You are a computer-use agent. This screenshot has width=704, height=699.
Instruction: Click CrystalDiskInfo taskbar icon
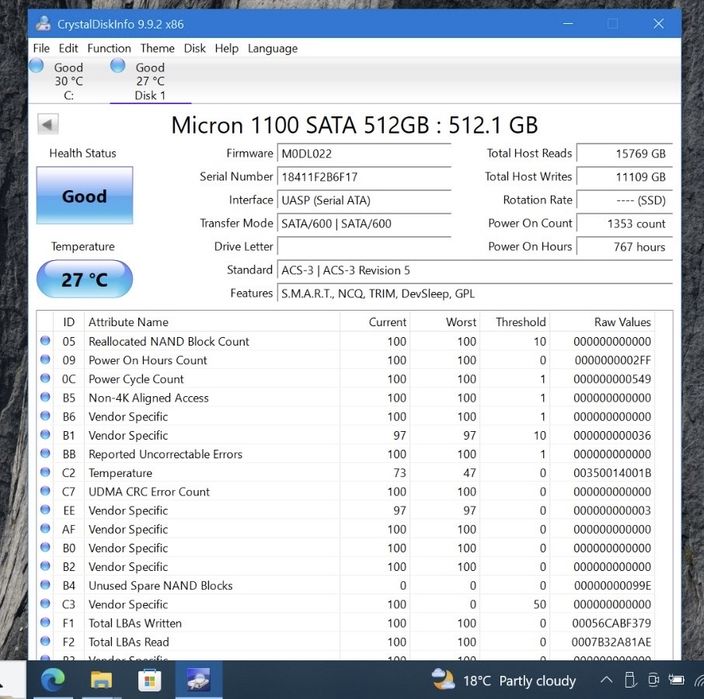click(198, 680)
